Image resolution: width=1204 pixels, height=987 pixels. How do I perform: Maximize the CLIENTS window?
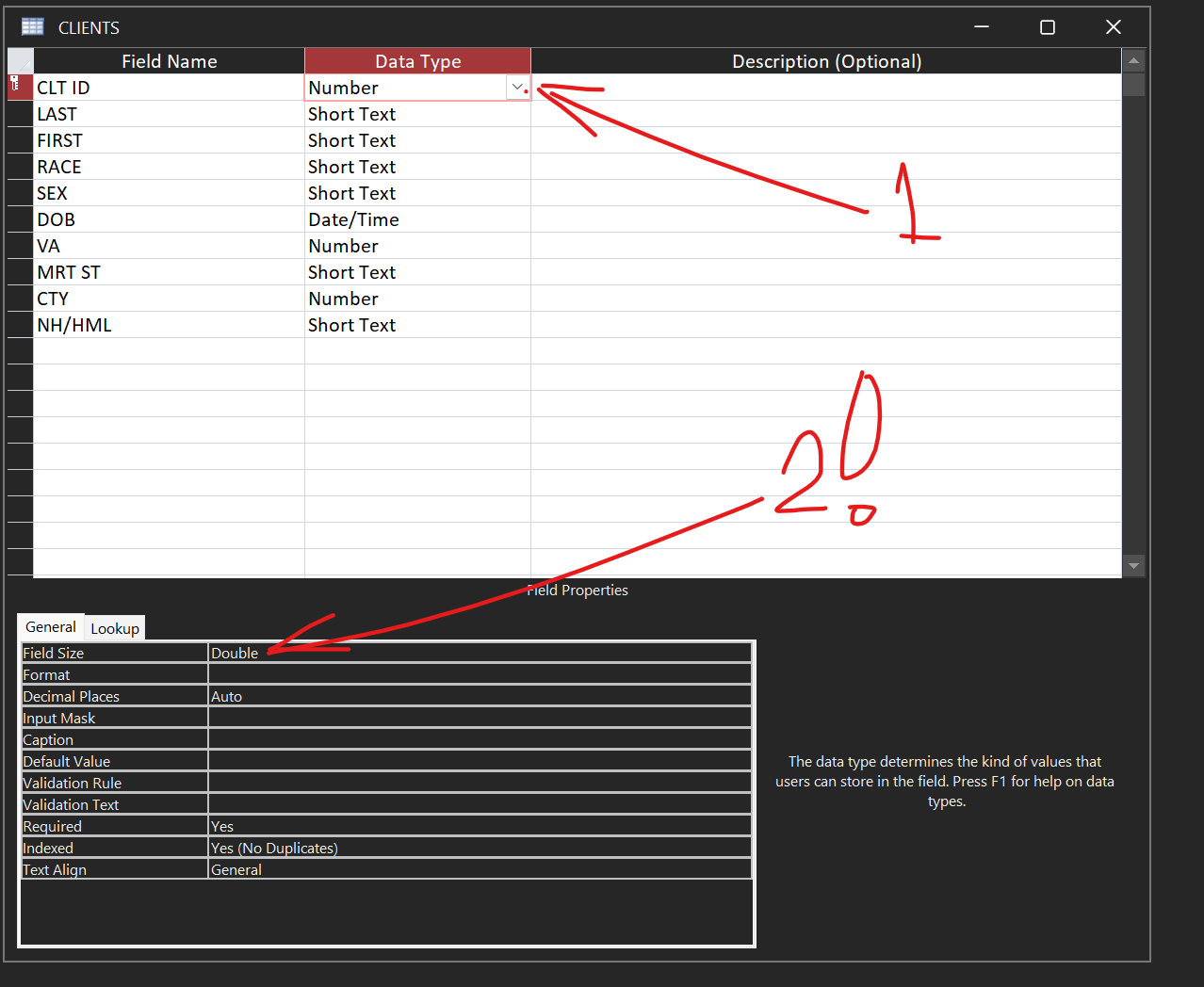(x=1047, y=27)
